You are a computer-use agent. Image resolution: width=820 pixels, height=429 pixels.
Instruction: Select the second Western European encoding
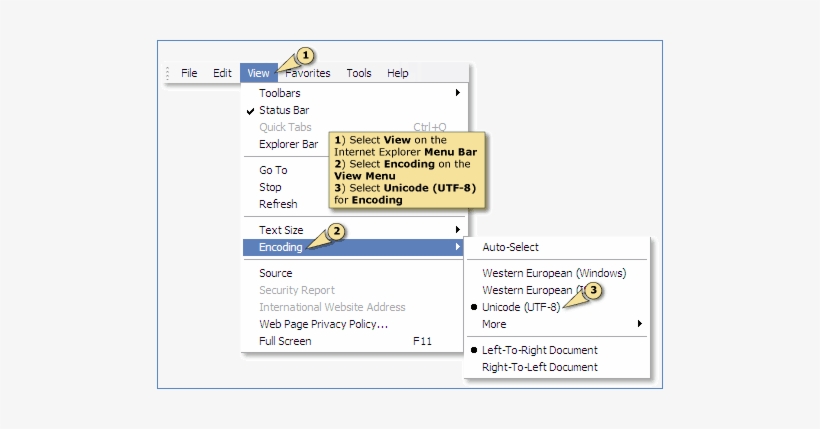(x=557, y=290)
